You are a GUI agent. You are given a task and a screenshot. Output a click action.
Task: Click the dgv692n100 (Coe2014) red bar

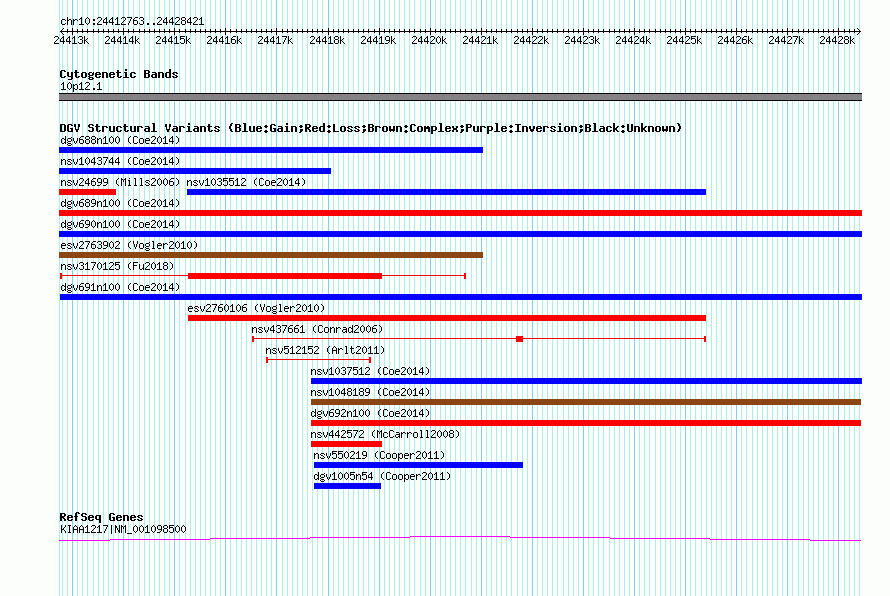586,423
